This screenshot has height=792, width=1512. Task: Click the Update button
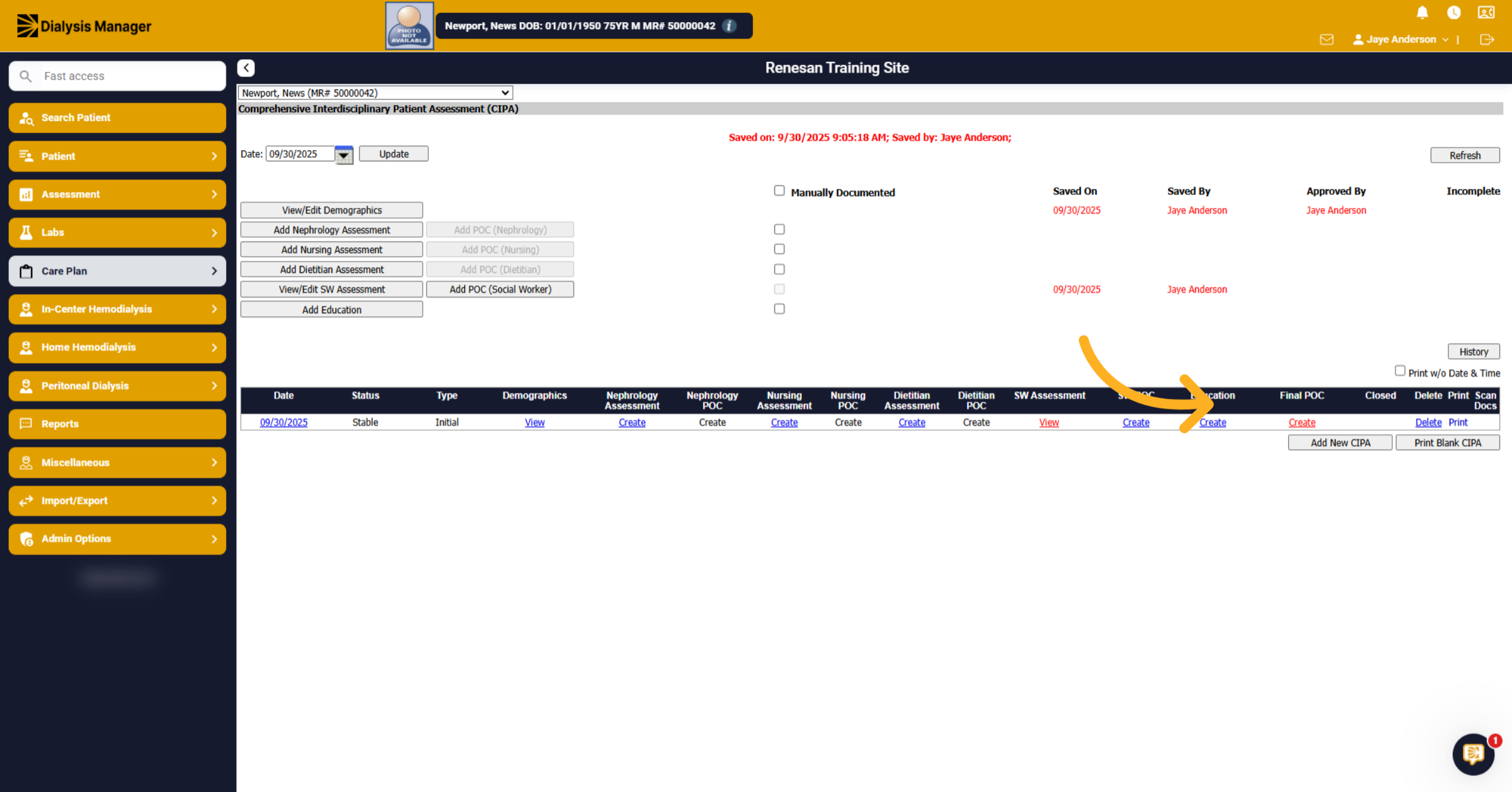pos(394,154)
